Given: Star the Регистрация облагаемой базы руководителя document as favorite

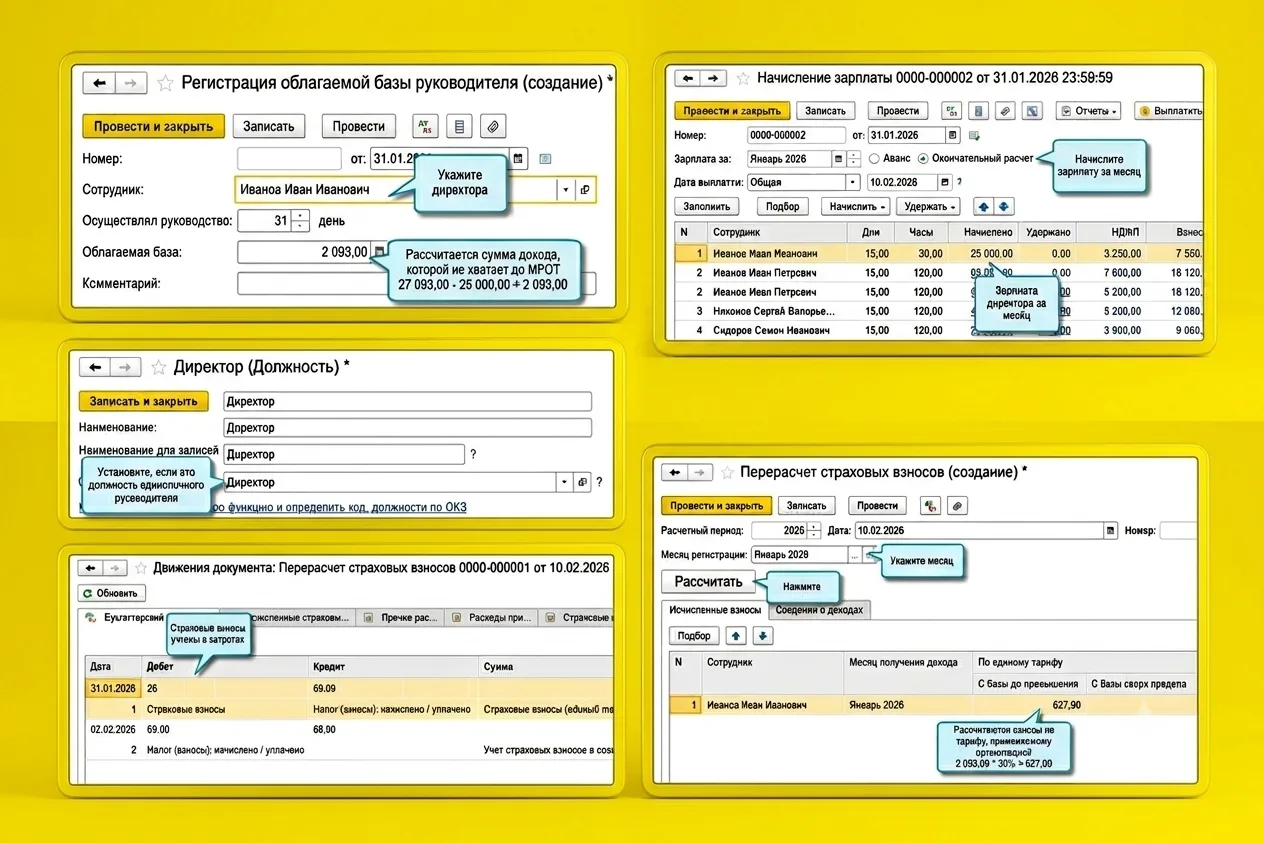Looking at the screenshot, I should tap(166, 84).
